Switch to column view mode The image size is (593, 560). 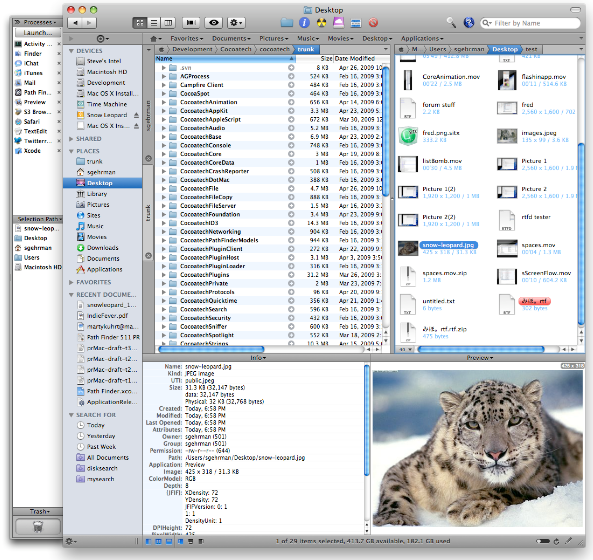(x=168, y=23)
